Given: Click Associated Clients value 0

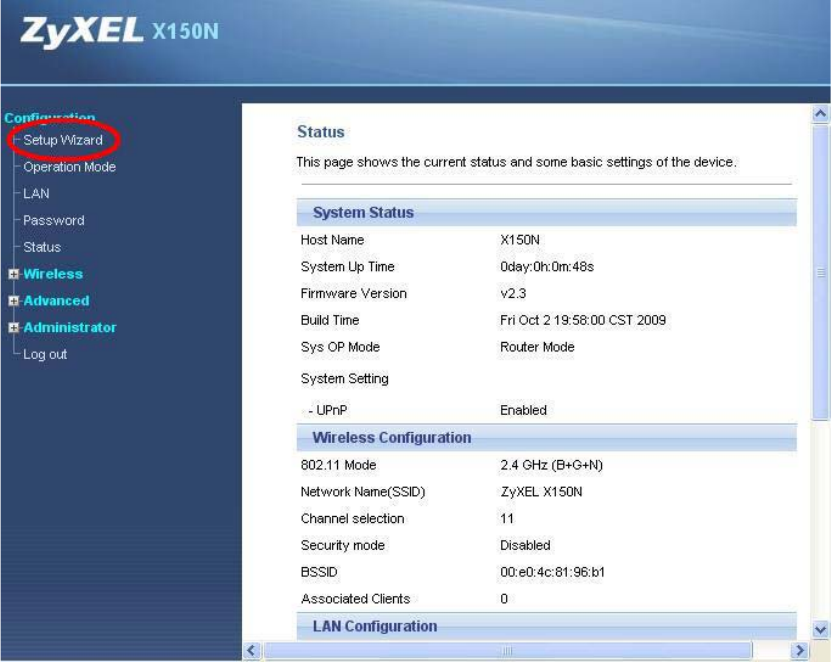Looking at the screenshot, I should [x=504, y=599].
